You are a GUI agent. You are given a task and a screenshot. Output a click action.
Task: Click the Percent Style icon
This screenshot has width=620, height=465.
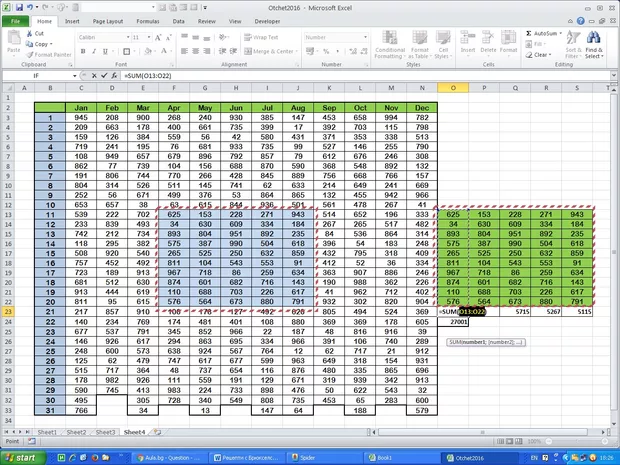326,51
